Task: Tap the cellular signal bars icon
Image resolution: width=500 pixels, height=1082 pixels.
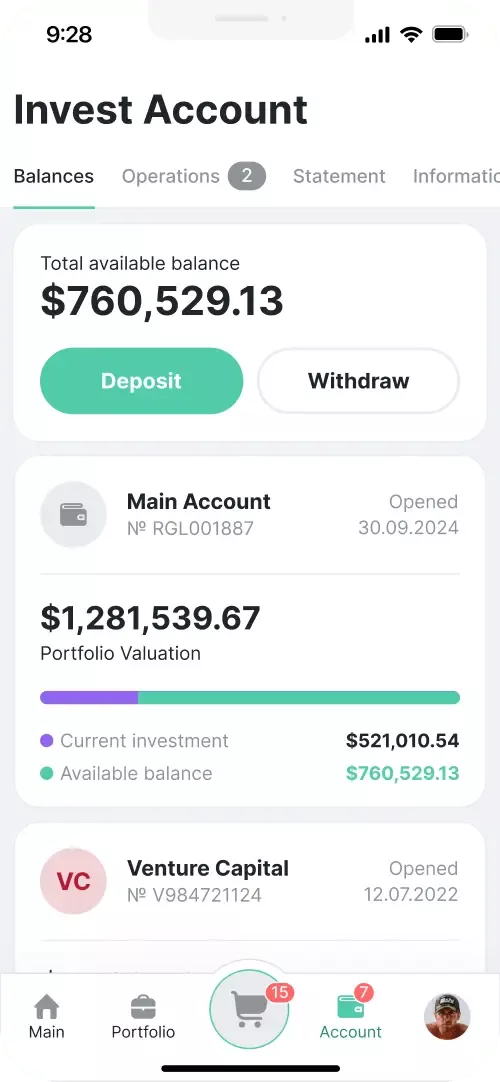Action: pyautogui.click(x=377, y=35)
